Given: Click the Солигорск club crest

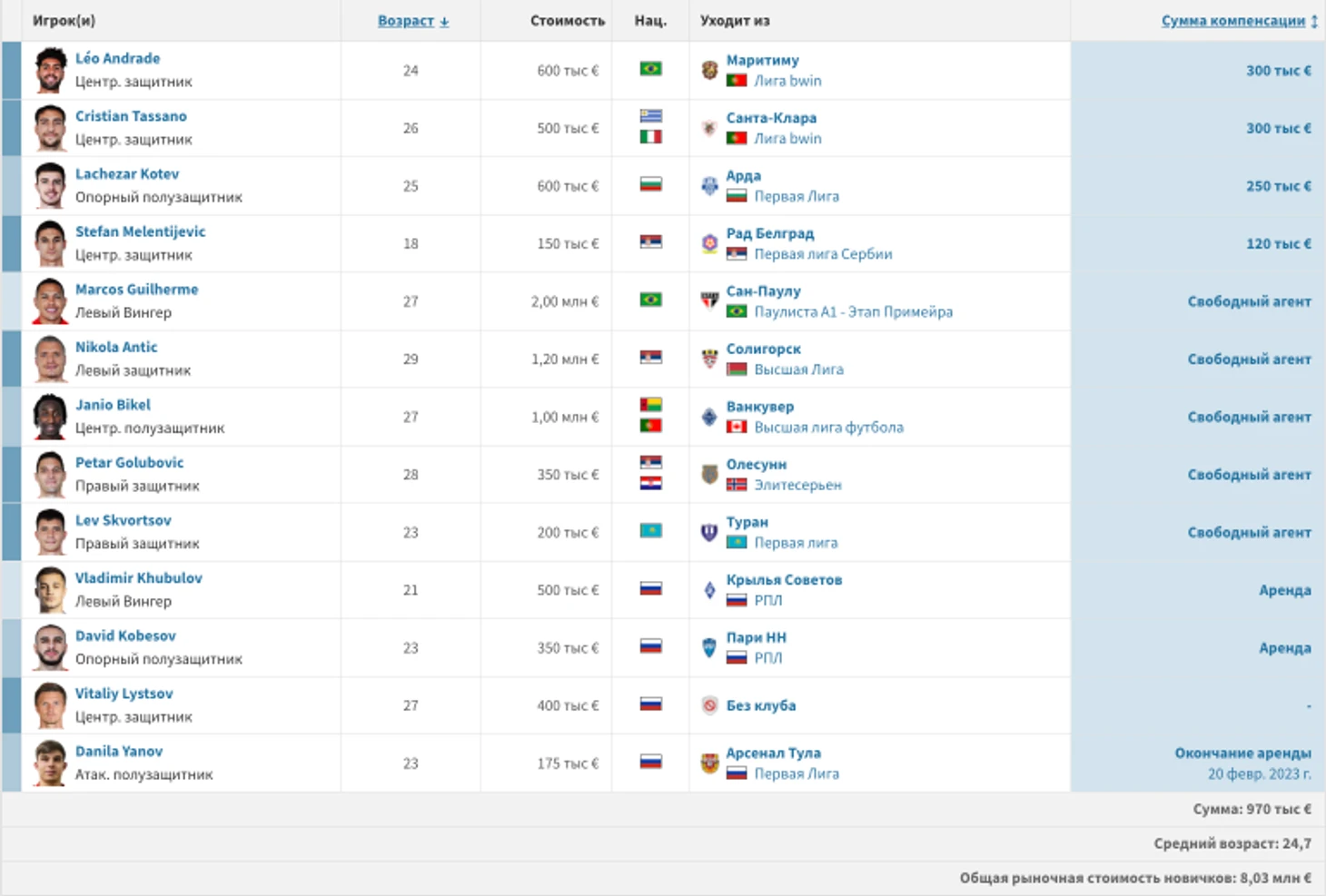Looking at the screenshot, I should (710, 359).
